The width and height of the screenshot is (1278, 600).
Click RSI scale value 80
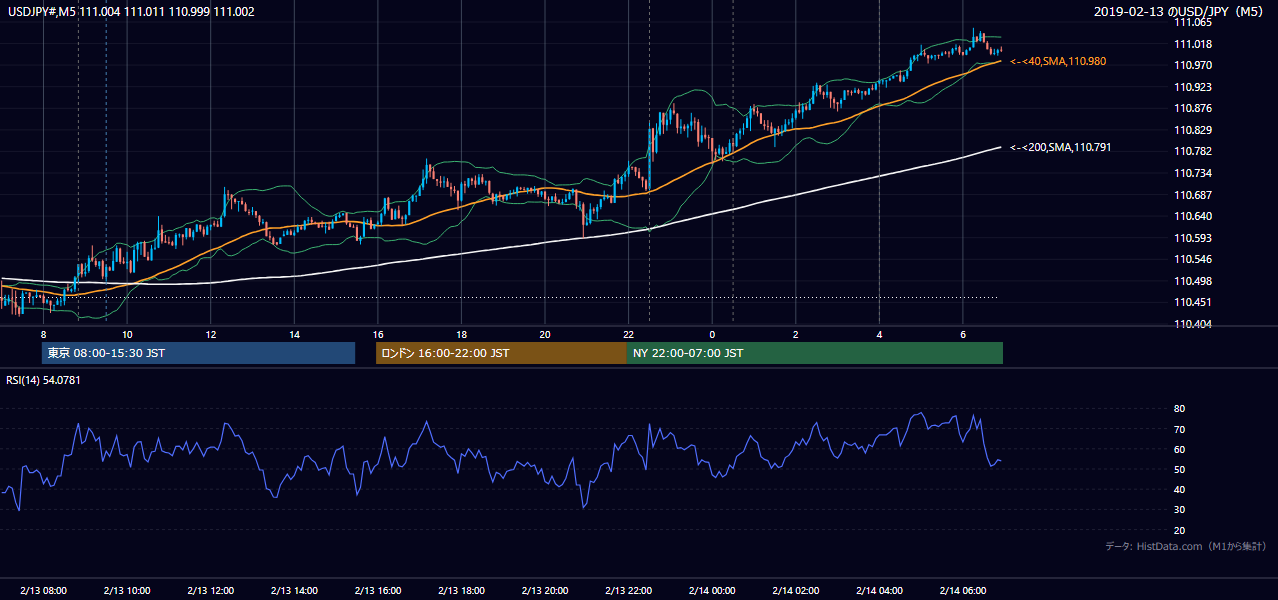click(x=1179, y=409)
